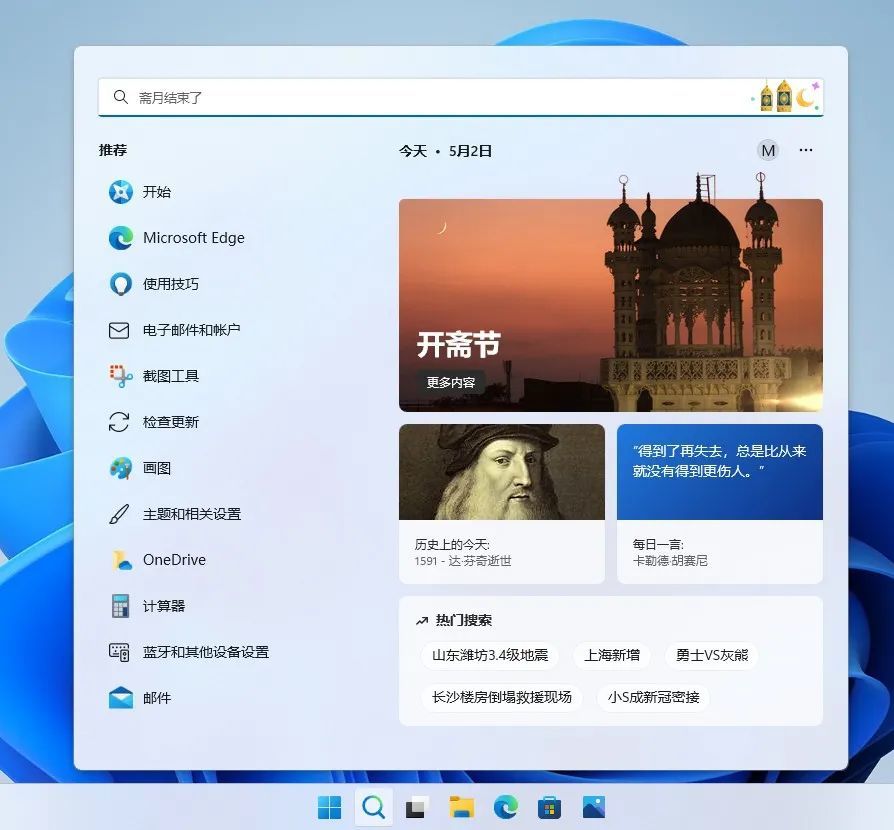894x830 pixels.
Task: Open the M user account avatar
Action: (x=768, y=150)
